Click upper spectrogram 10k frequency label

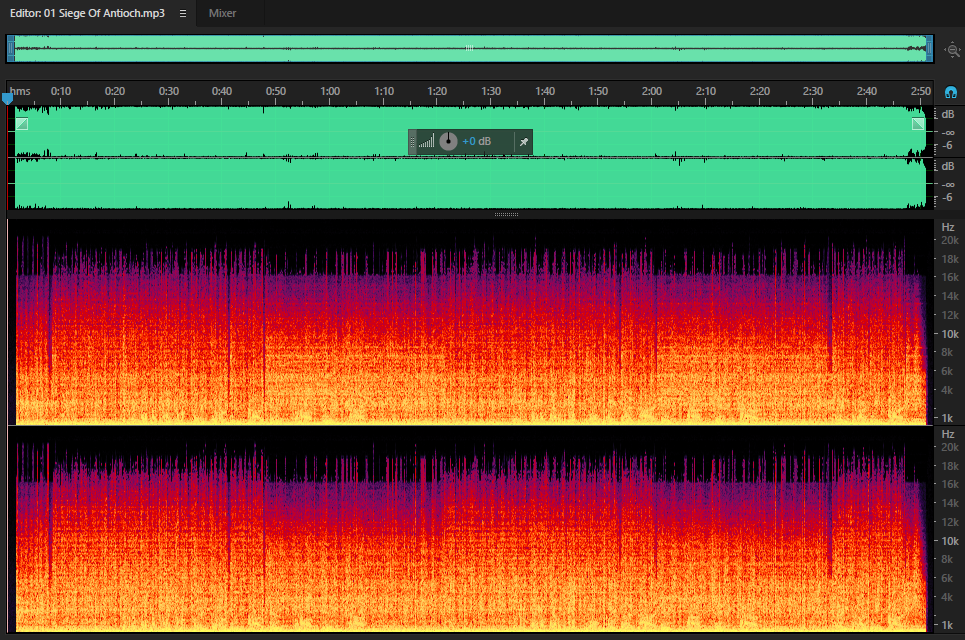pos(950,334)
